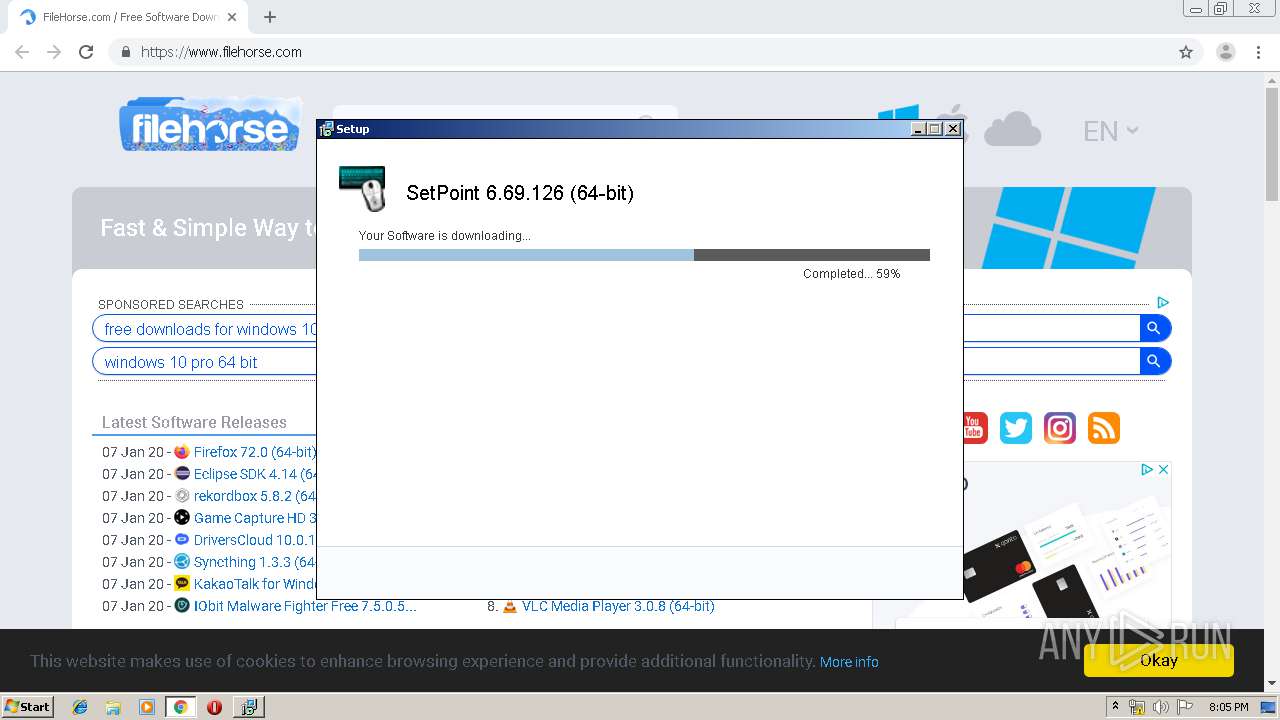Open the RSS feed icon
The height and width of the screenshot is (720, 1280).
pos(1104,428)
